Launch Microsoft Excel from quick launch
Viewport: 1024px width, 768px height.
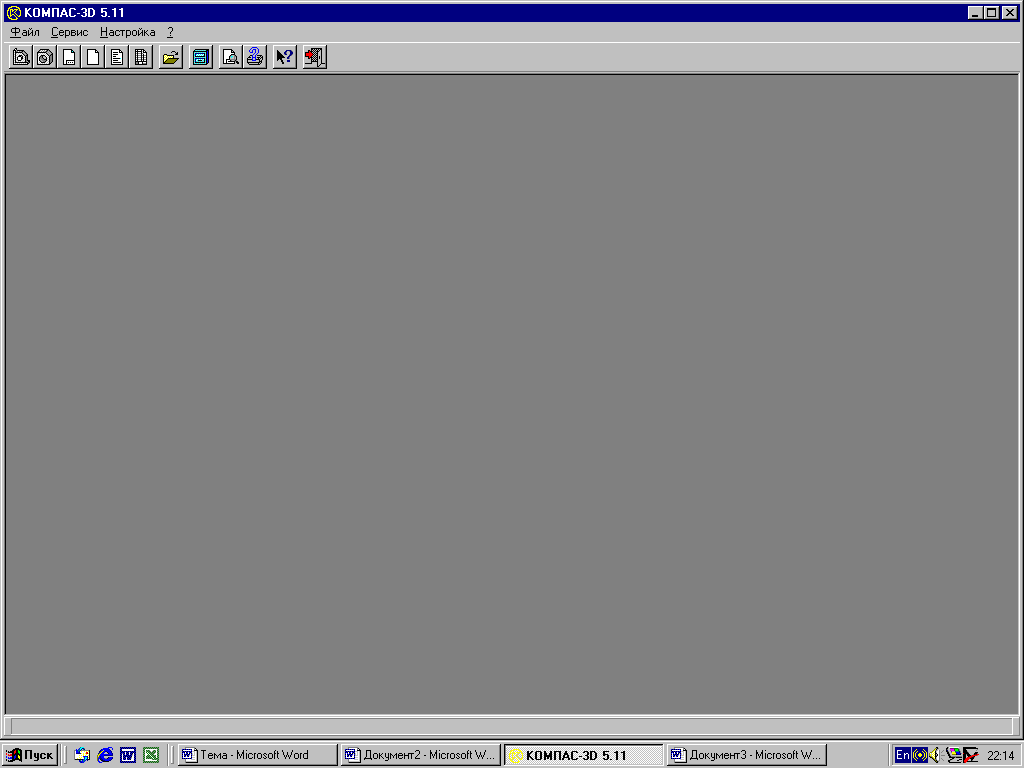coord(151,755)
